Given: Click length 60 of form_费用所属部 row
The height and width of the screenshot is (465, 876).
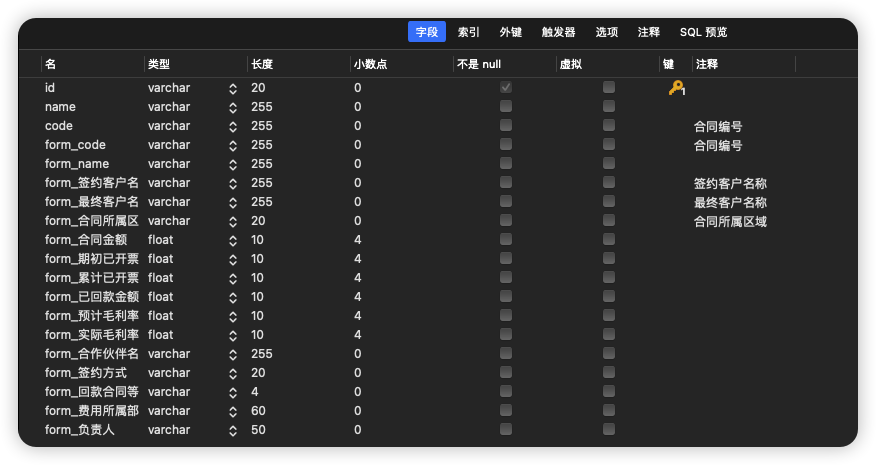Looking at the screenshot, I should coord(258,411).
